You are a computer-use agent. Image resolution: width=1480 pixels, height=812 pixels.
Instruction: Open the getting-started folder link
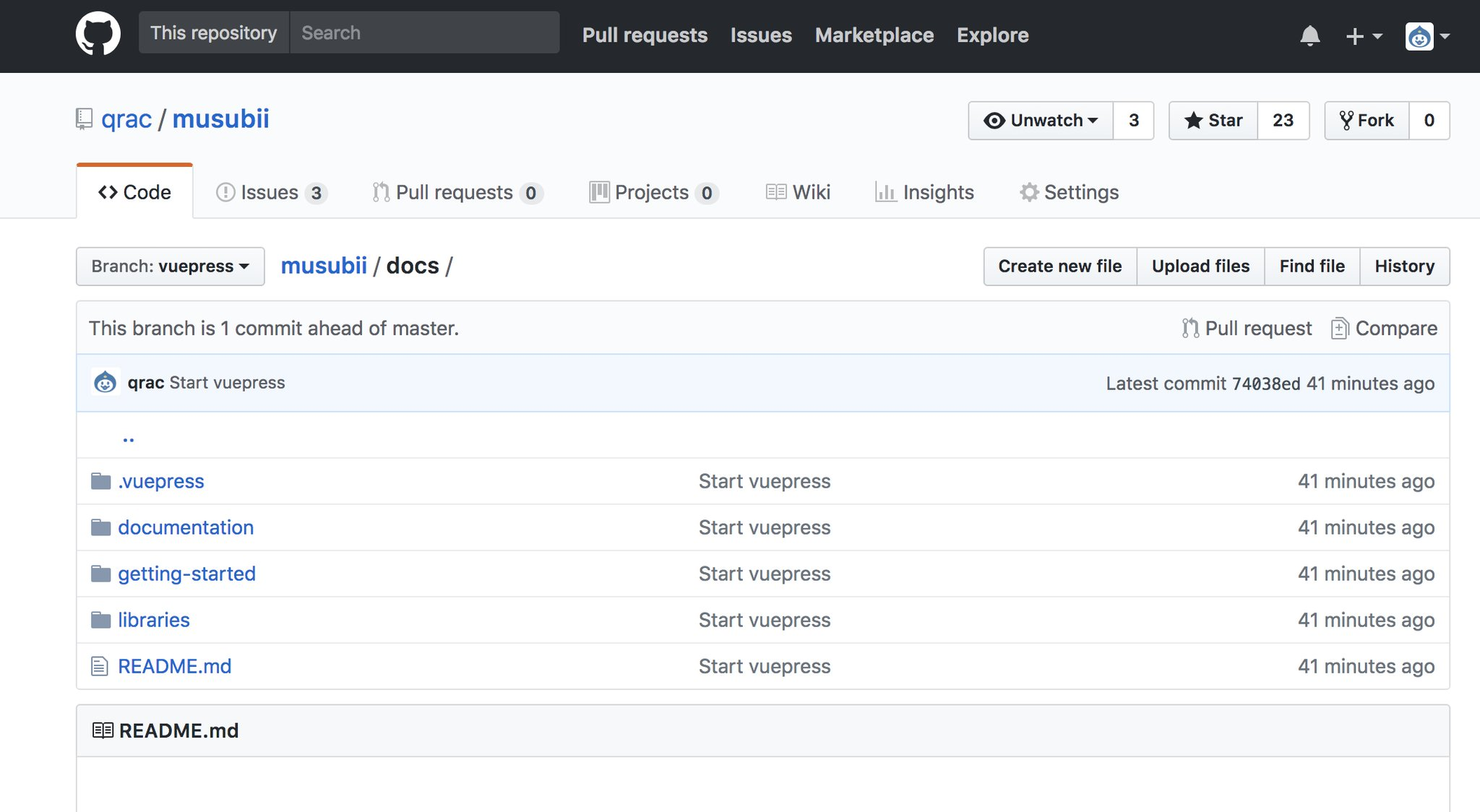pos(186,574)
